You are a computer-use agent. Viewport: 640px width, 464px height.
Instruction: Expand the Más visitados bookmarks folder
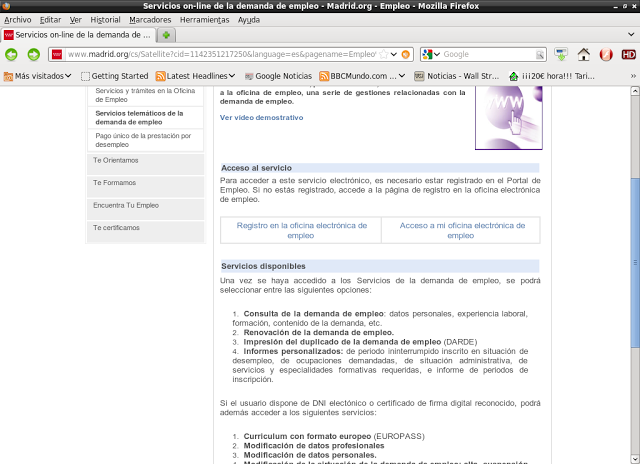[39, 75]
